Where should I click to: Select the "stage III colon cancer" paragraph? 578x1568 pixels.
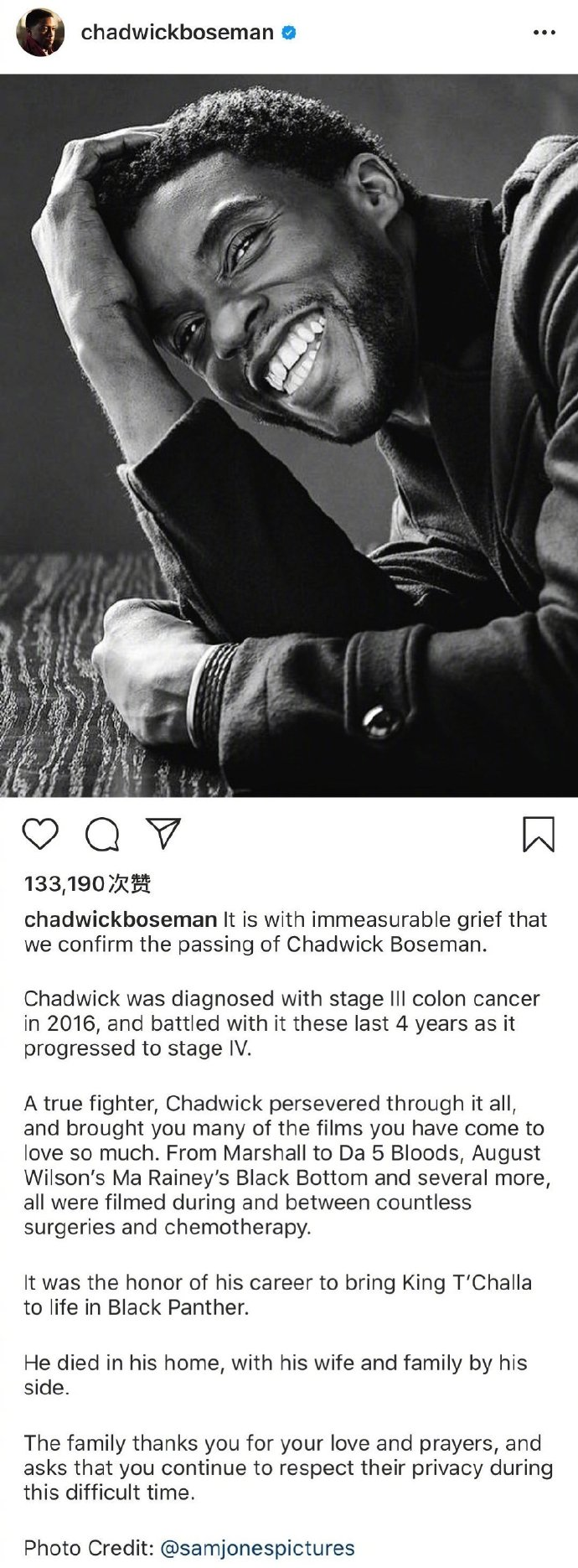click(x=282, y=1023)
